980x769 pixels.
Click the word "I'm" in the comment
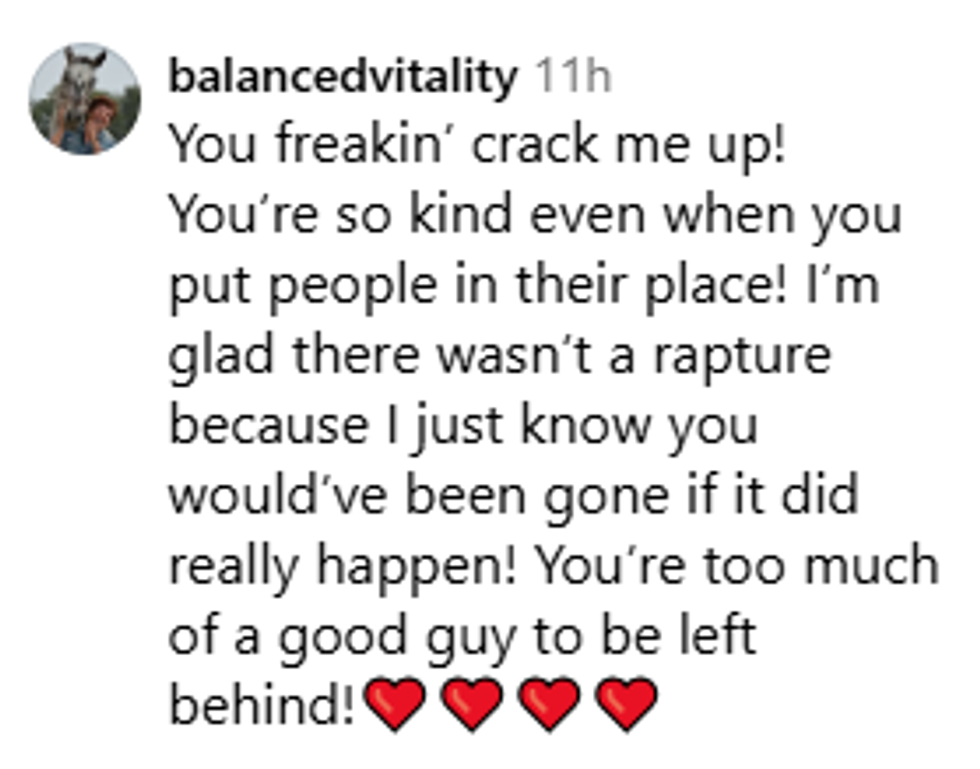click(x=847, y=287)
